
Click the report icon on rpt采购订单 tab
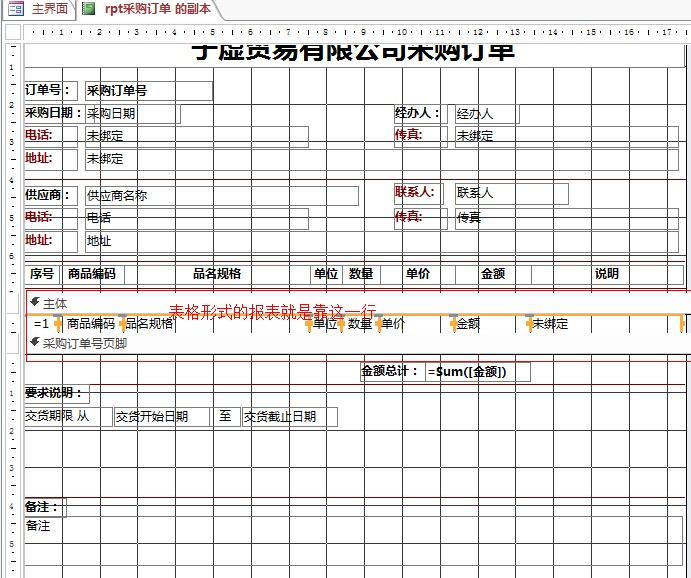click(89, 8)
